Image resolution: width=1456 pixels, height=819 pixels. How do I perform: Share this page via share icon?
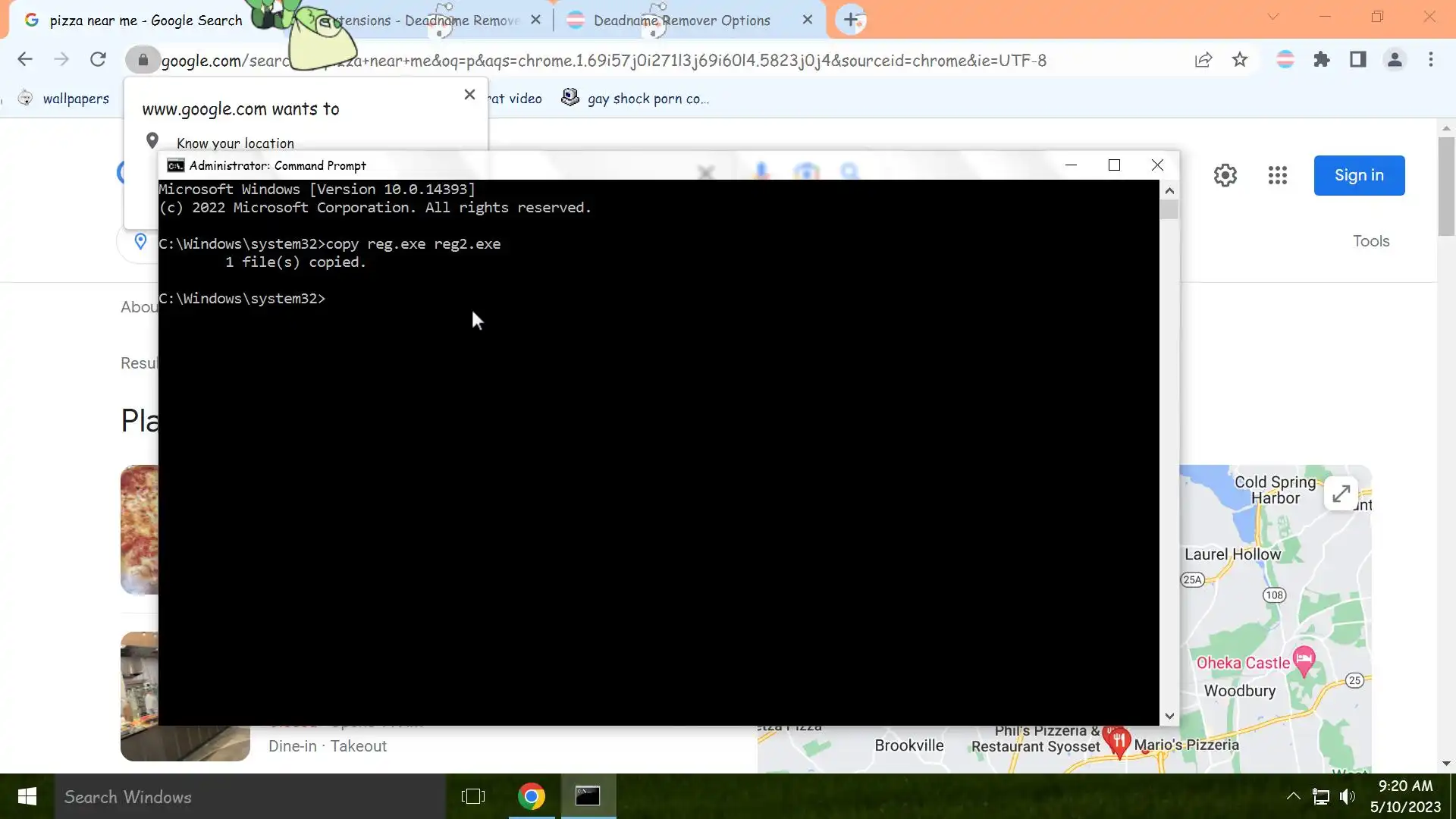tap(1203, 59)
